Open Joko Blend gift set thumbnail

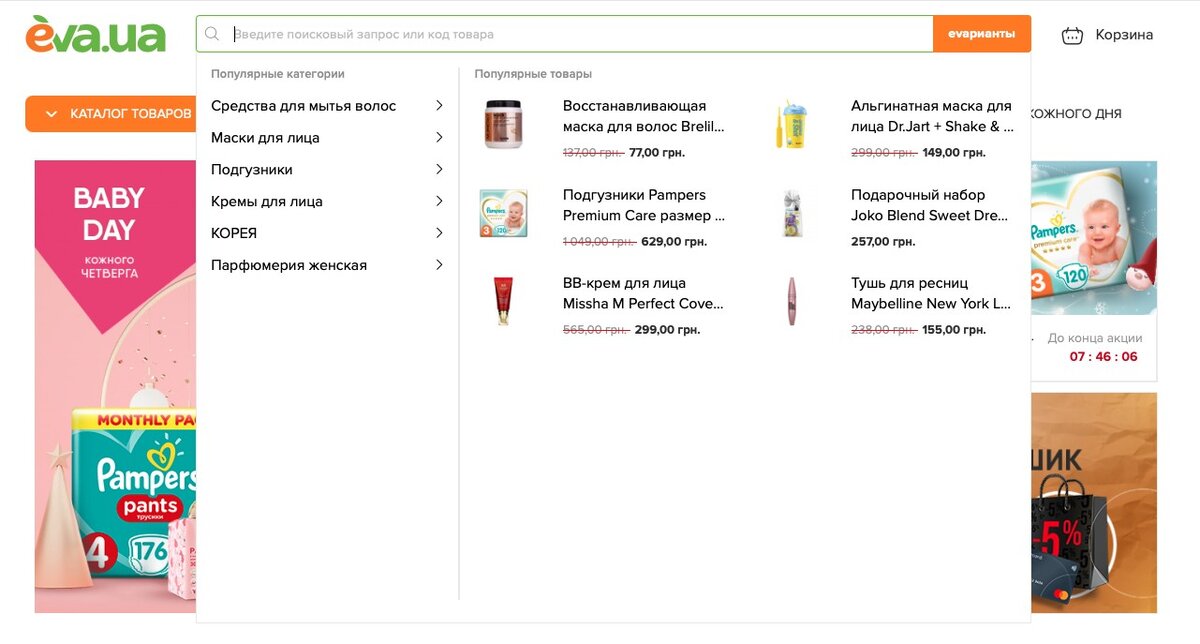tap(791, 213)
